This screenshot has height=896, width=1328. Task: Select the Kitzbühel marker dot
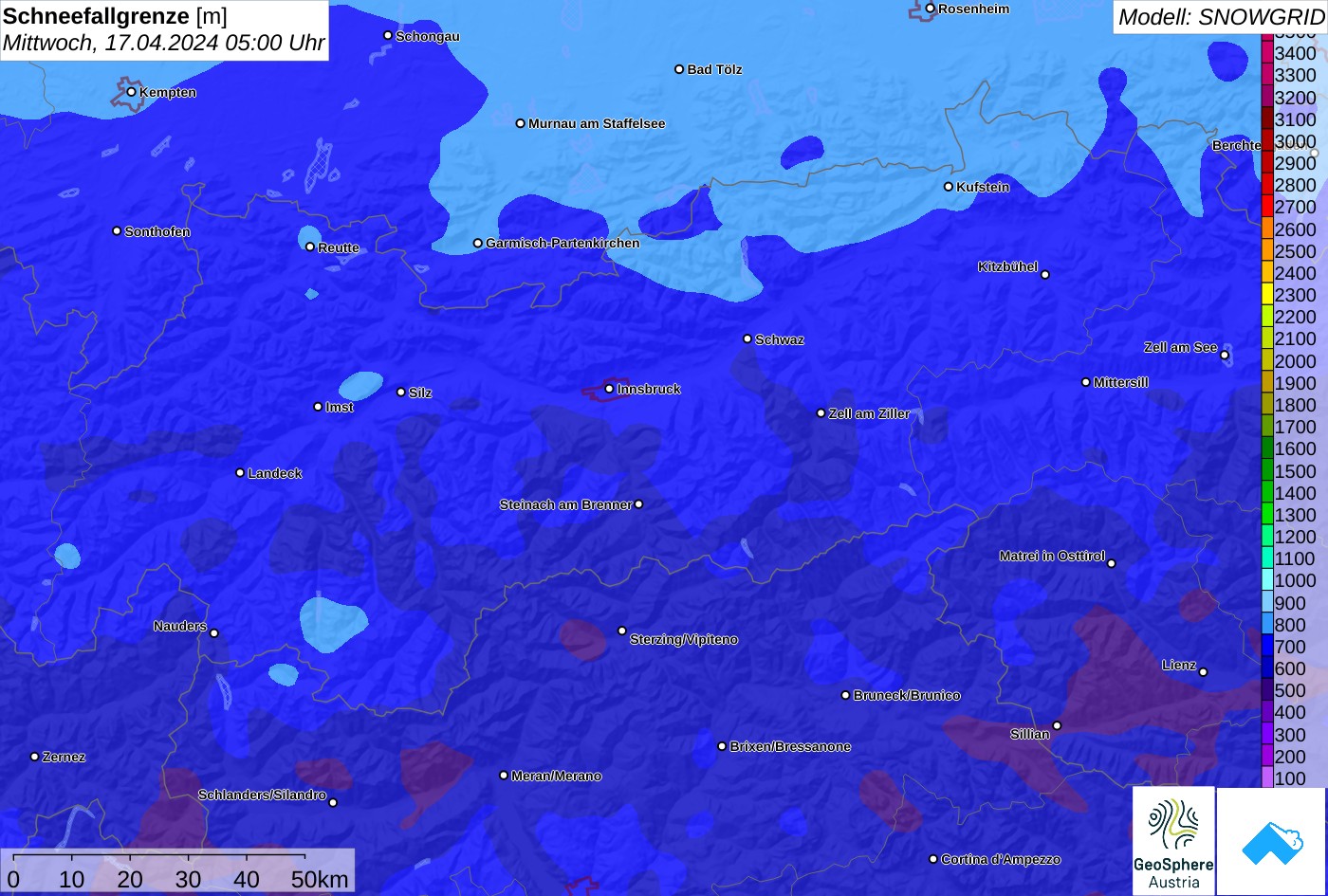1045,275
